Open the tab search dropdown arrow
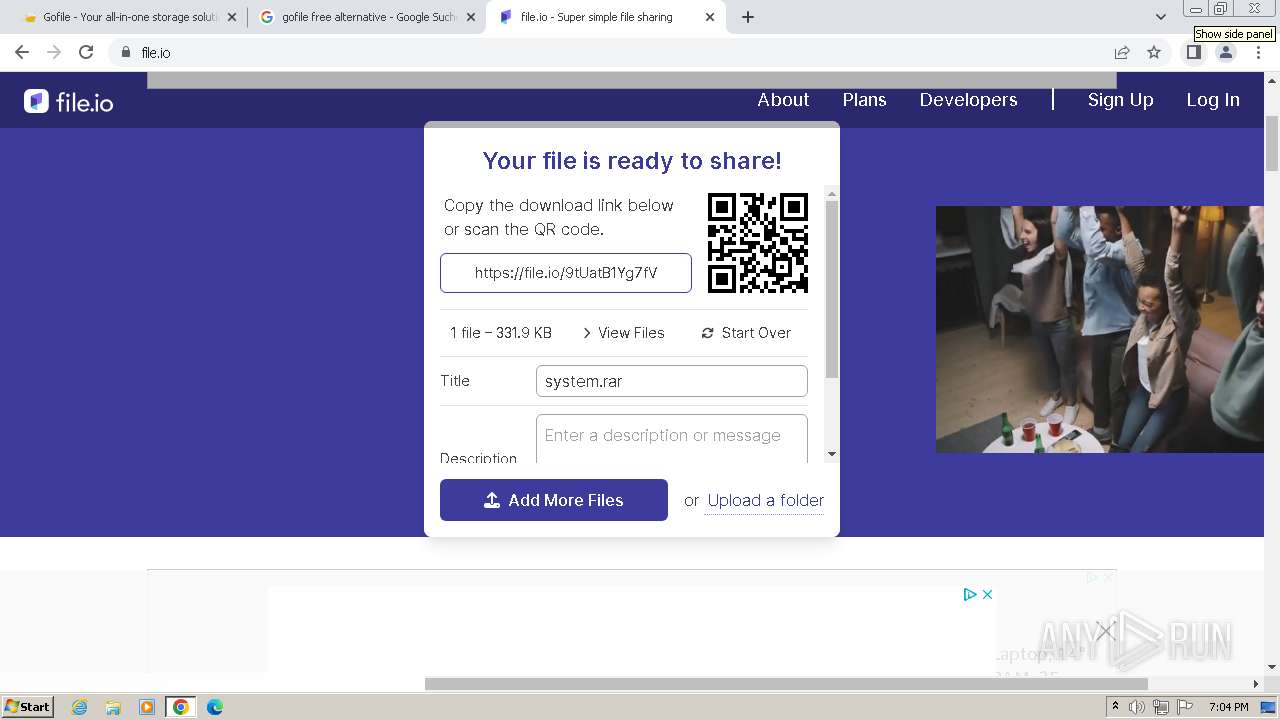 point(1160,17)
